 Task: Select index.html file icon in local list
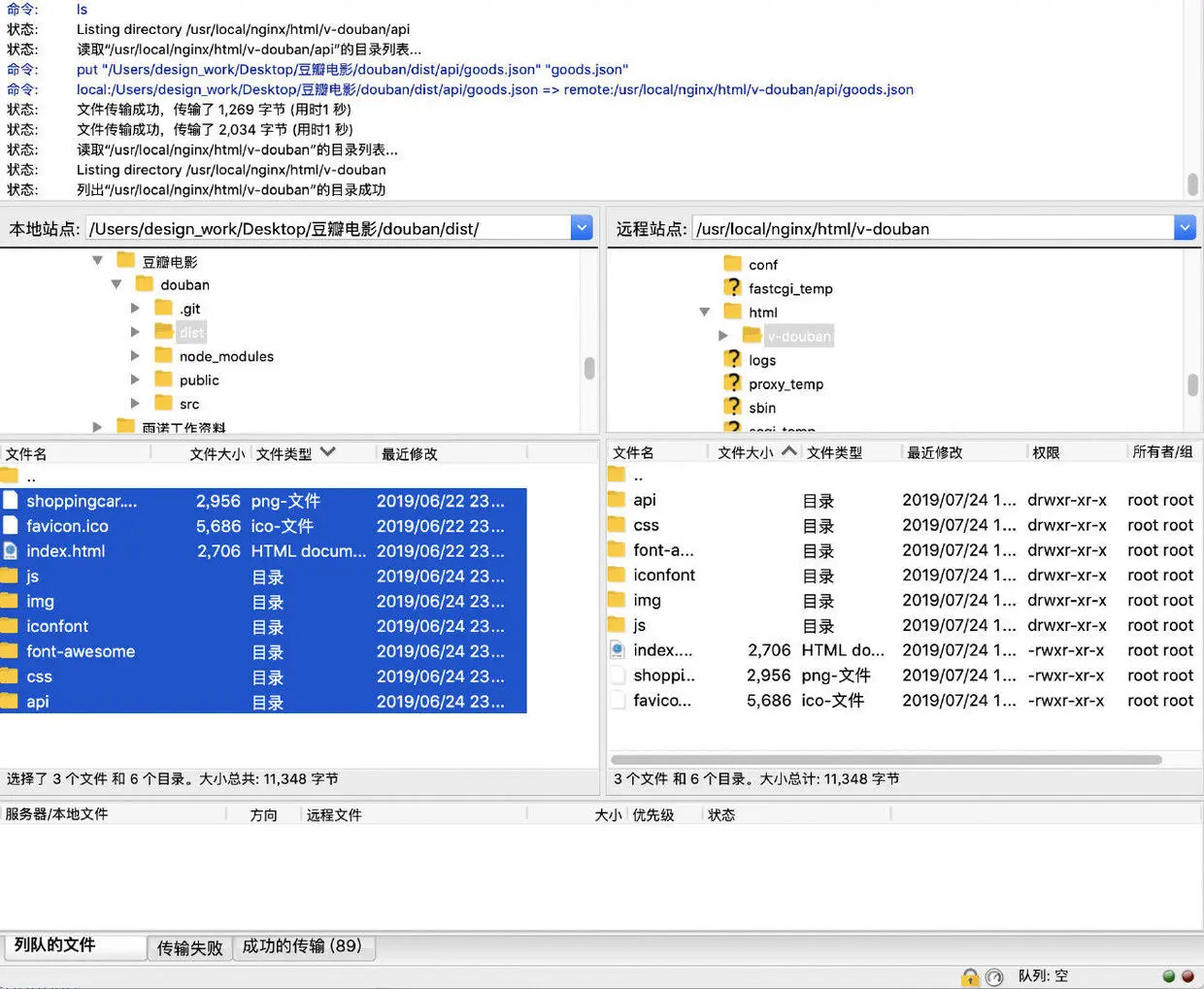pyautogui.click(x=10, y=550)
